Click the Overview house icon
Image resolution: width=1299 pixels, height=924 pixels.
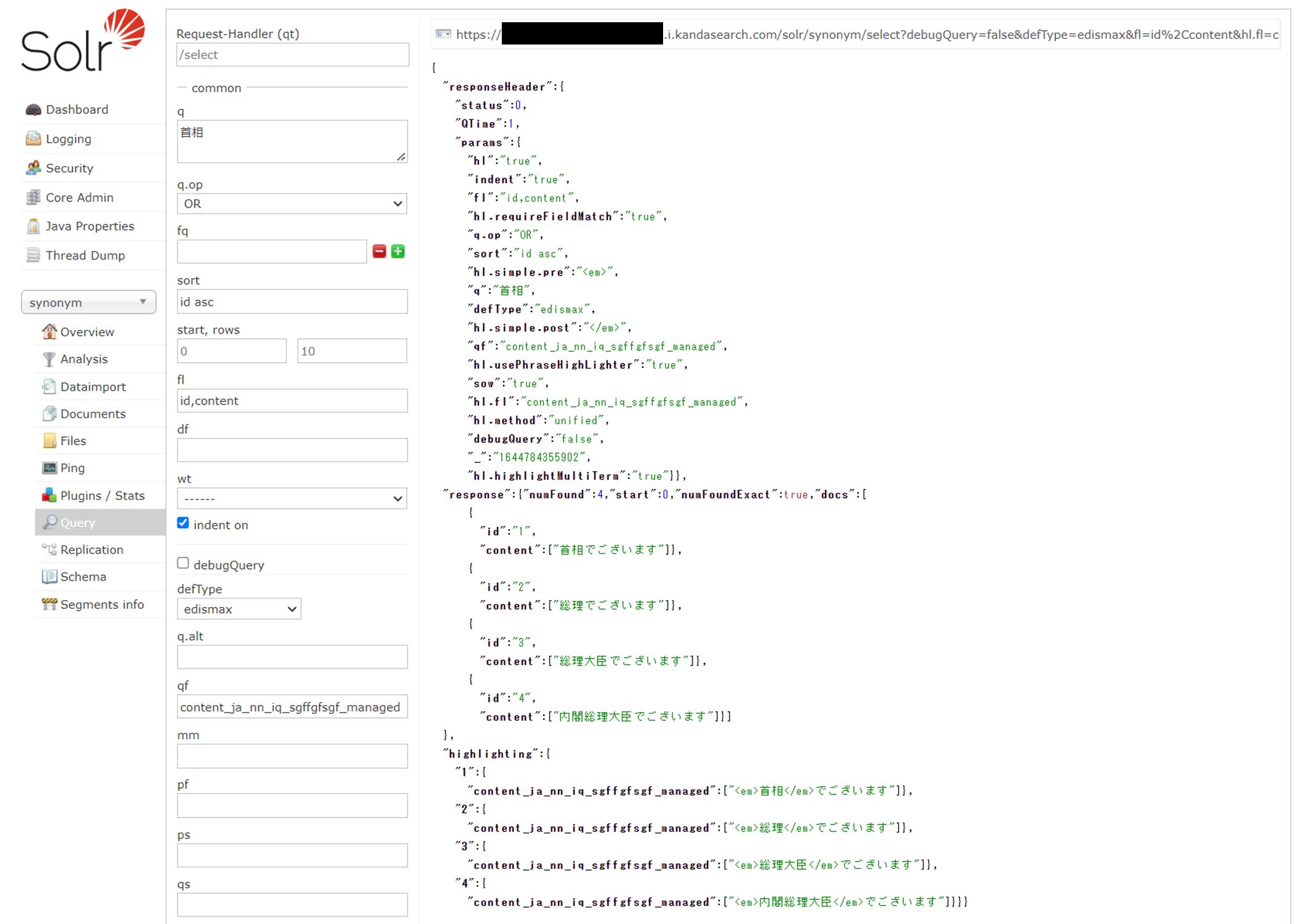[x=49, y=331]
